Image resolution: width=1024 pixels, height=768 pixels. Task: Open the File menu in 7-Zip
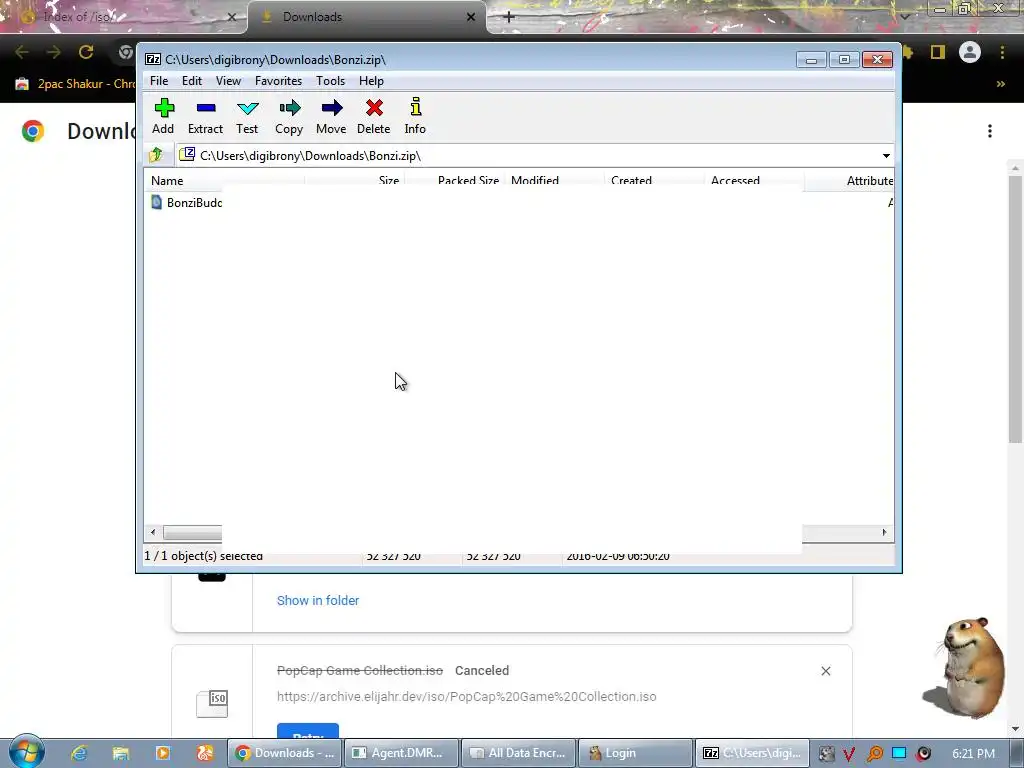(x=159, y=81)
